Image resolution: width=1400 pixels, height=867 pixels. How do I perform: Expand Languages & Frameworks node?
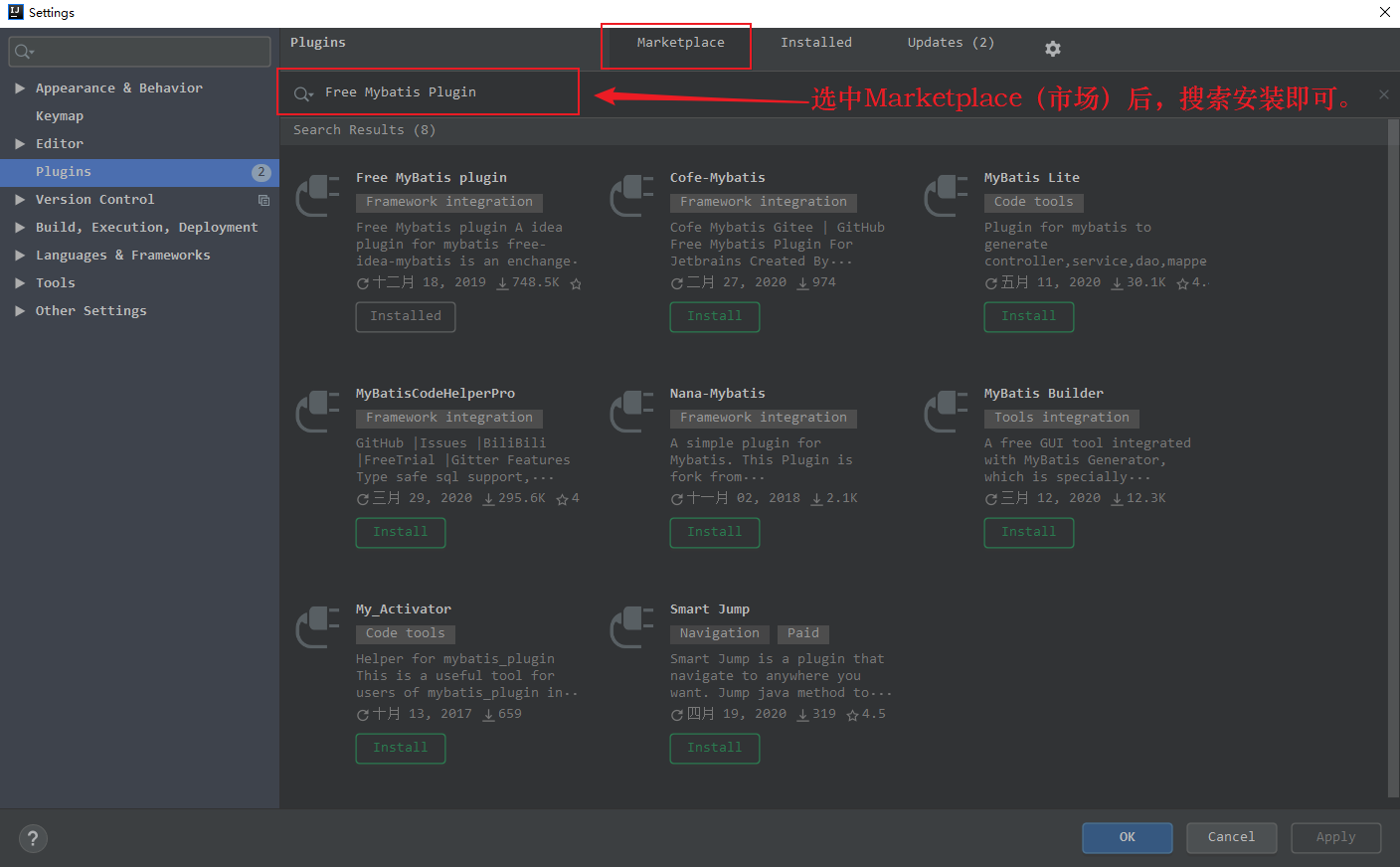point(20,256)
